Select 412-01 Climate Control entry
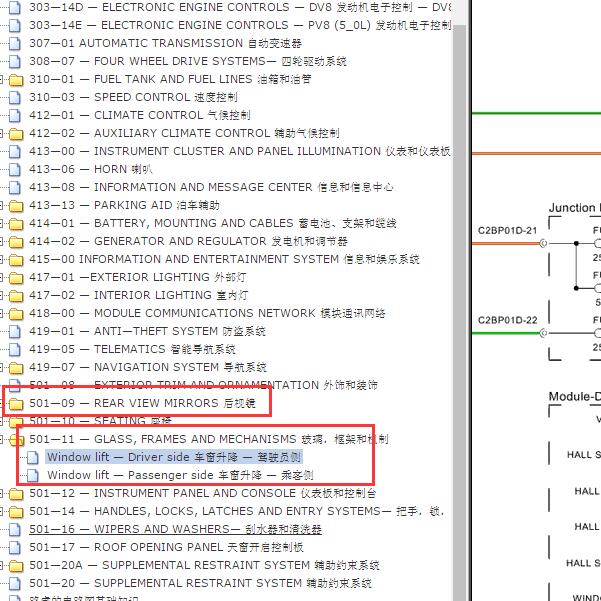Viewport: 601px width, 601px height. [140, 115]
